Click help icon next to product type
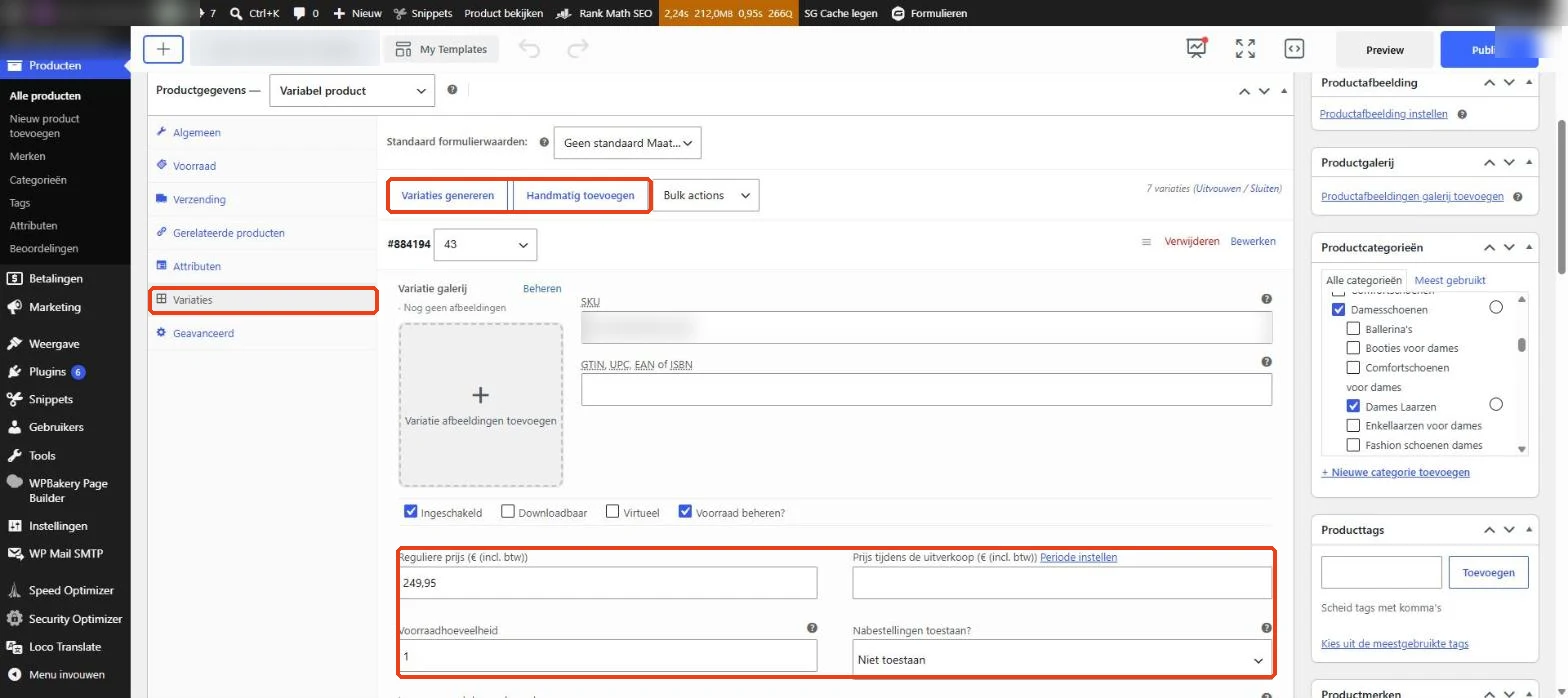Image resolution: width=1568 pixels, height=698 pixels. (x=452, y=90)
